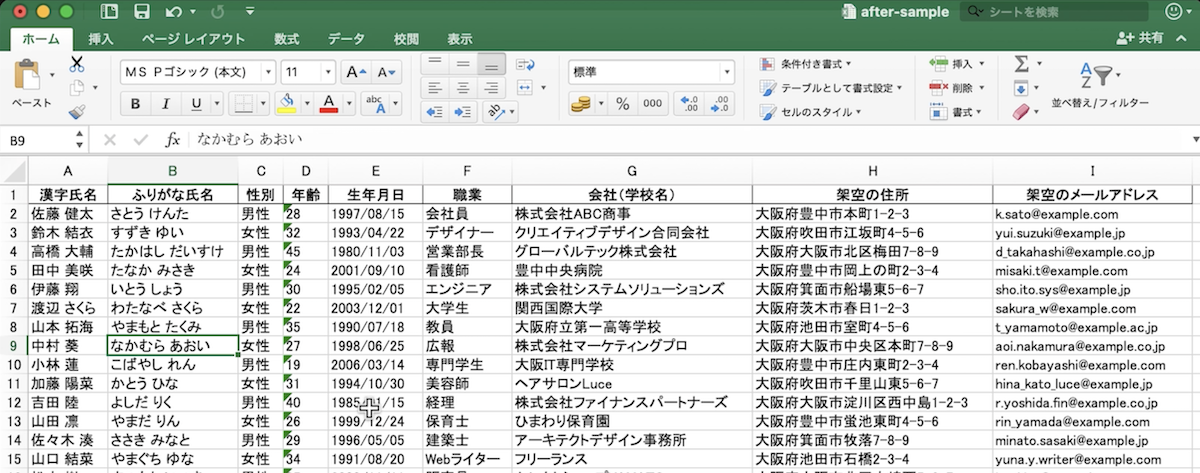Click the AutoSum sigma icon
This screenshot has height=473, width=1200.
[1021, 63]
